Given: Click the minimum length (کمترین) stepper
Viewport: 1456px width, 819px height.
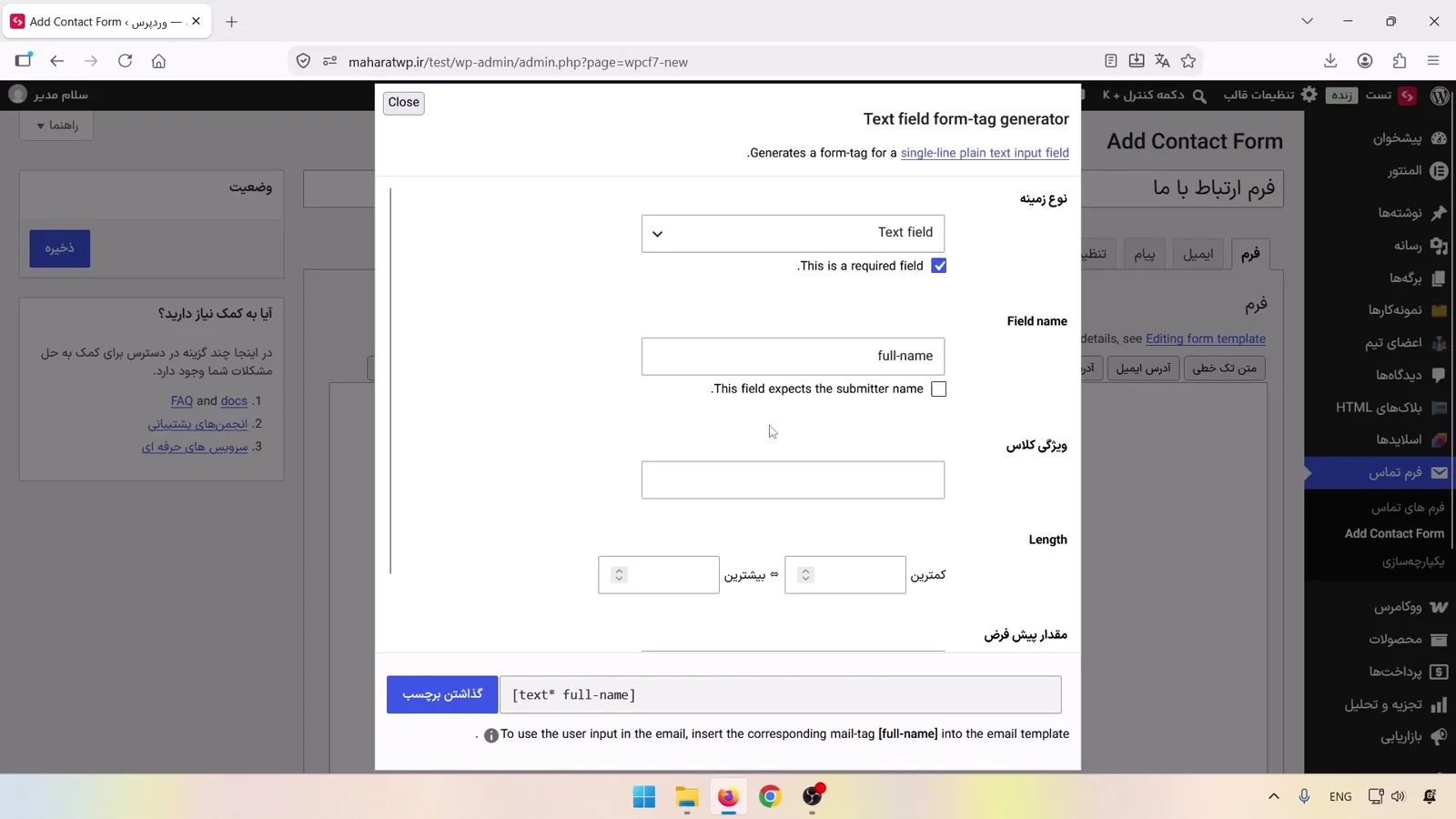Looking at the screenshot, I should click(x=805, y=575).
